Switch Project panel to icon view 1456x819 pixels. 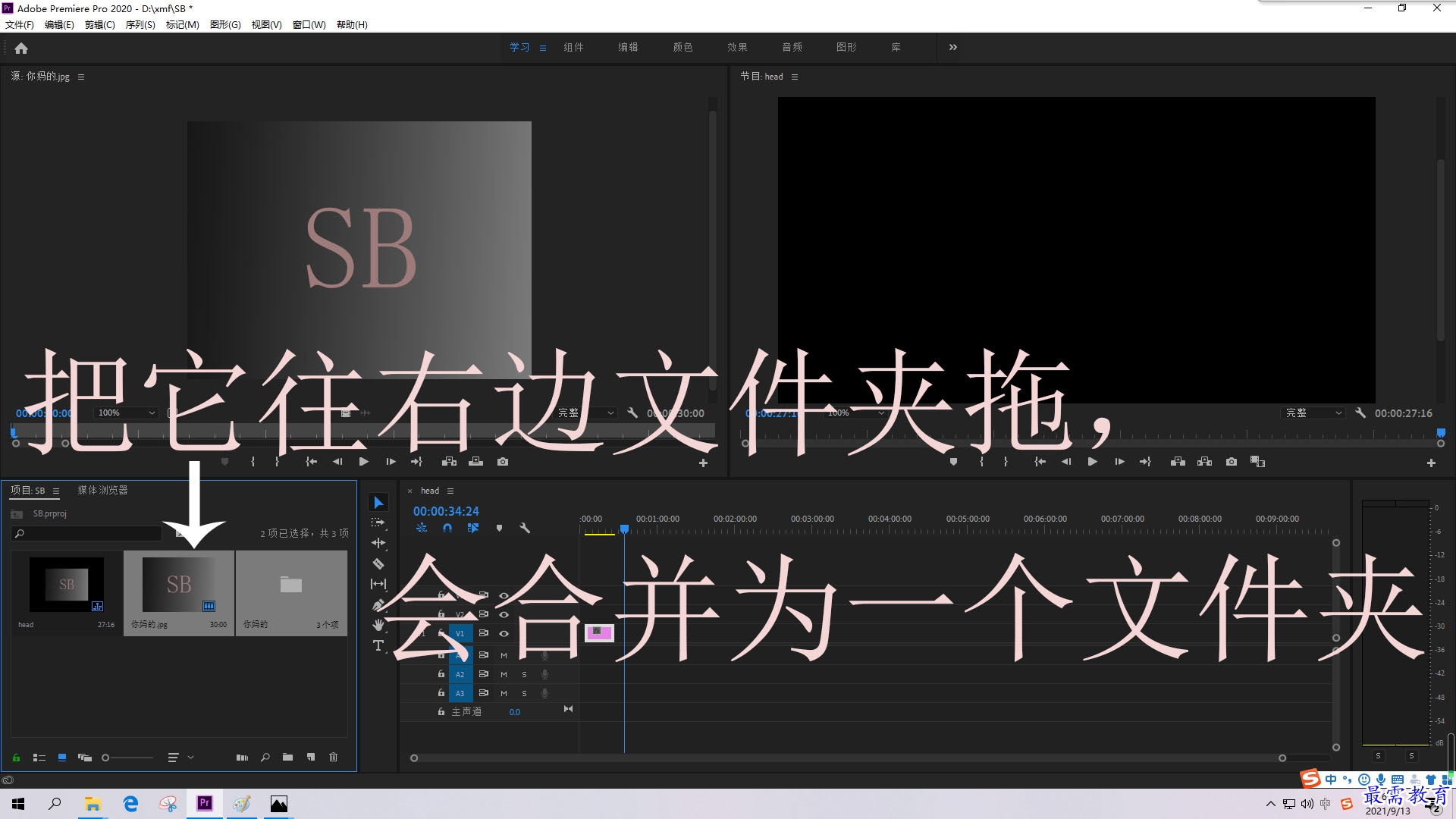(x=62, y=758)
